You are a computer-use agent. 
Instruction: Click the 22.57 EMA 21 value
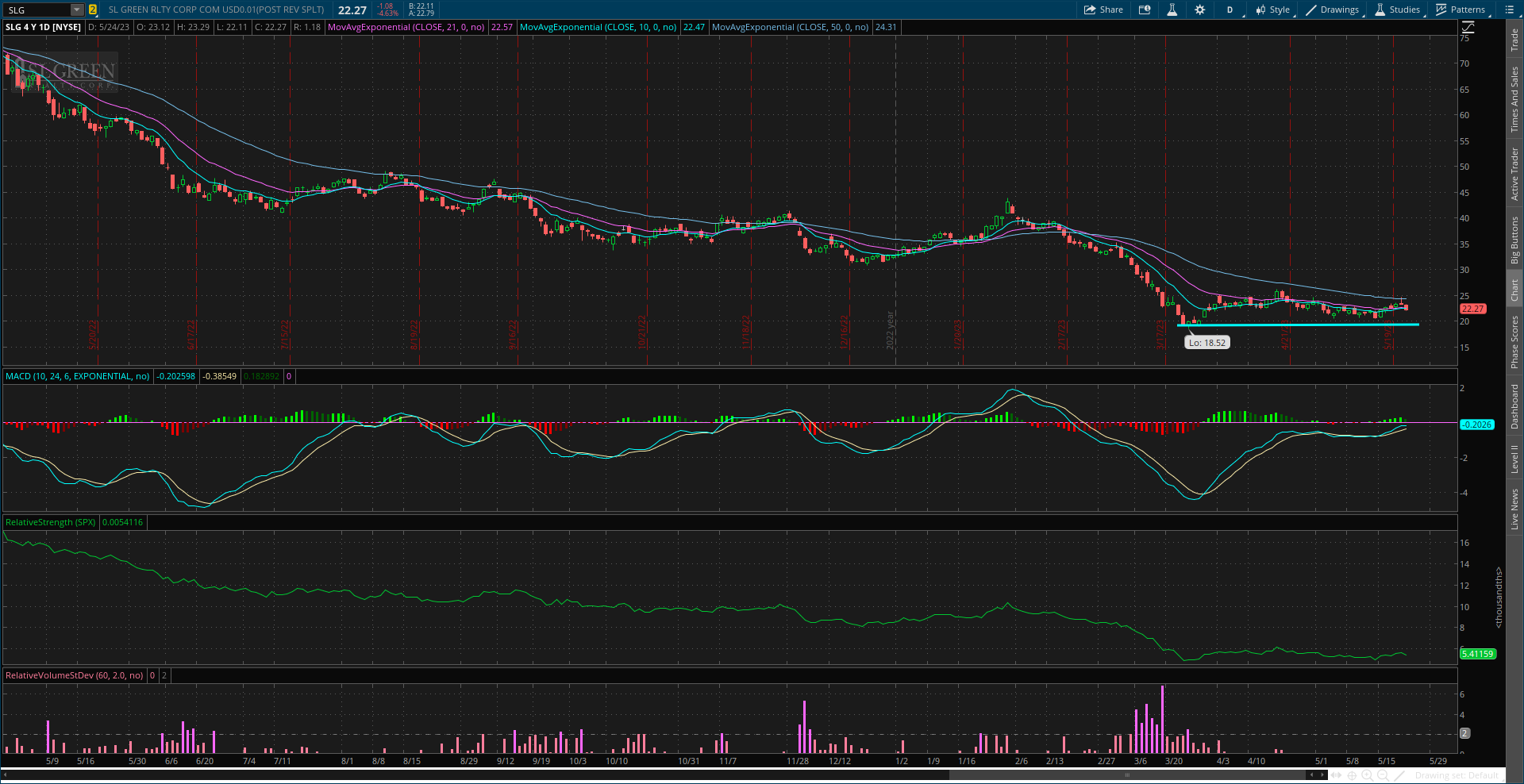point(502,27)
